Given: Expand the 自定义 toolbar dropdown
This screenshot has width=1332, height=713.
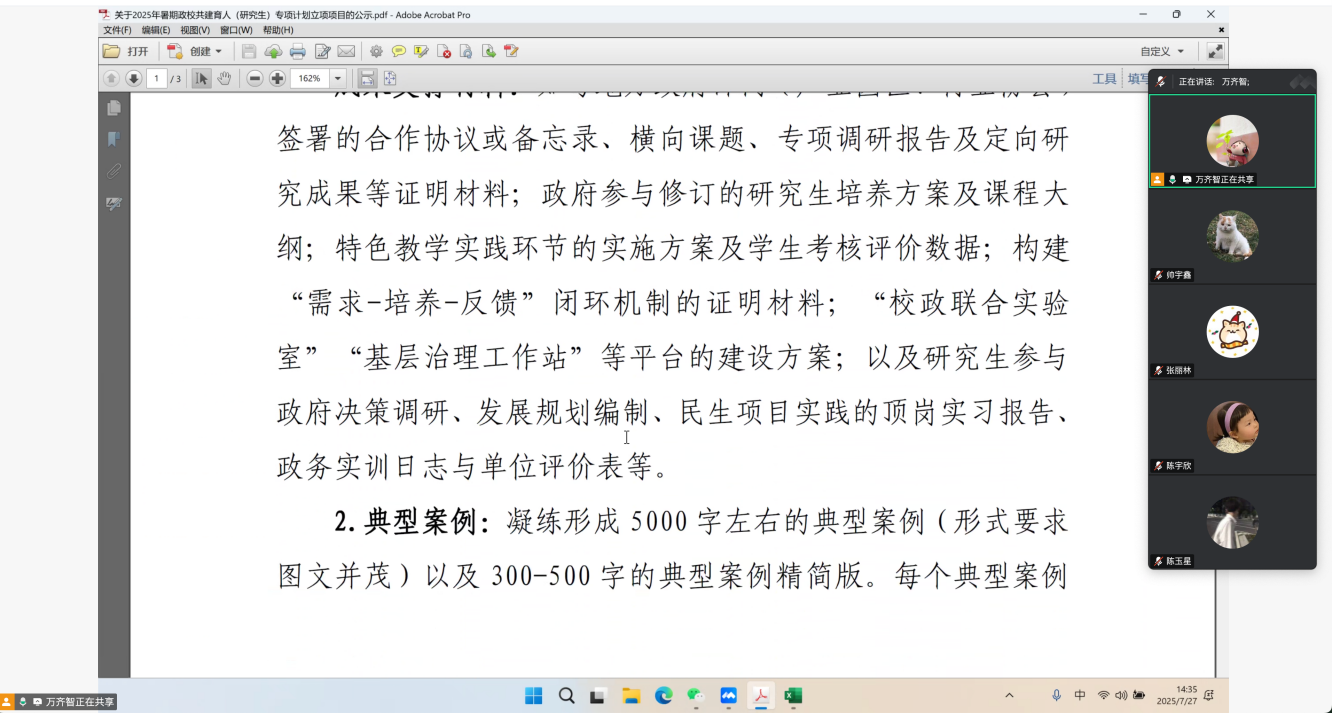Looking at the screenshot, I should point(1162,51).
